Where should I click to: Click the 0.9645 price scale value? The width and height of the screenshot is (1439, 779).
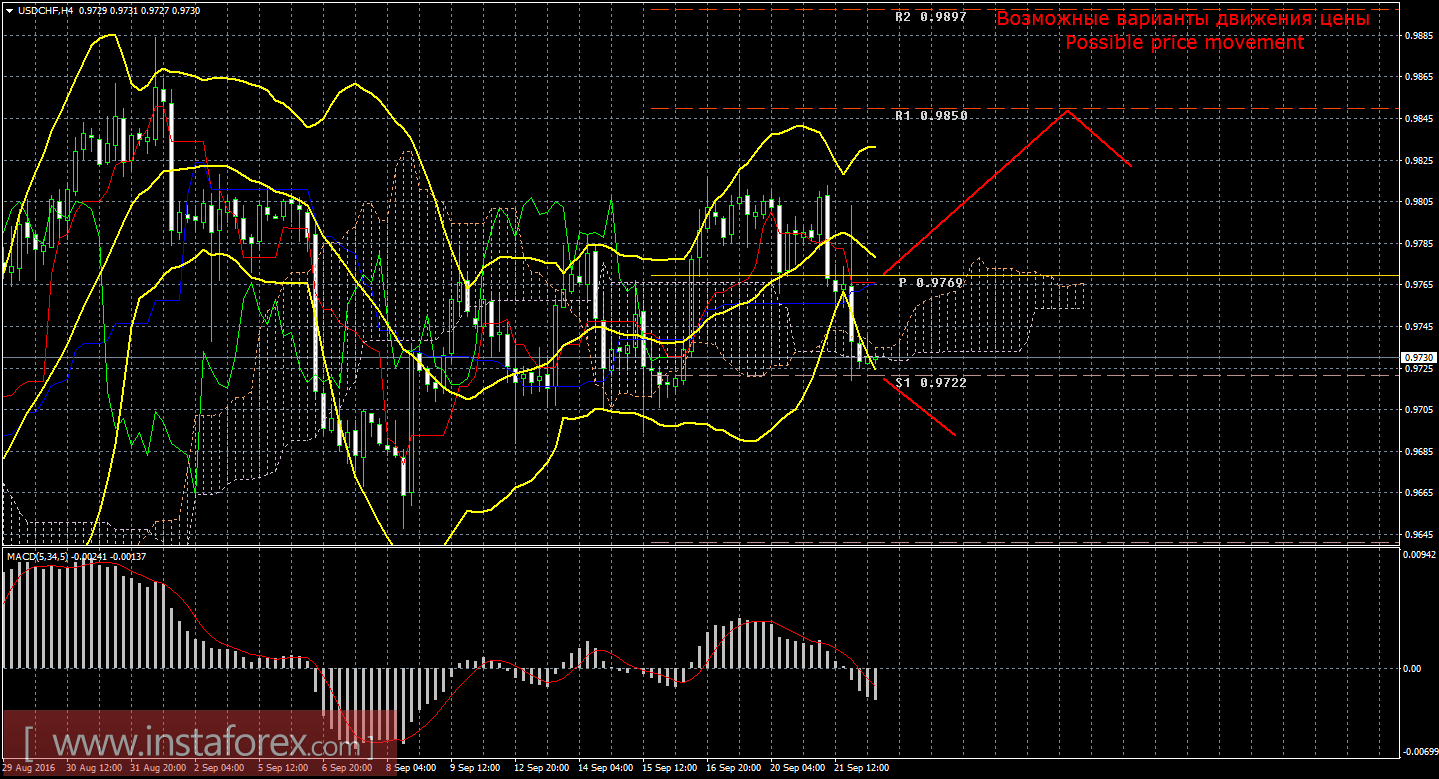click(x=1420, y=535)
